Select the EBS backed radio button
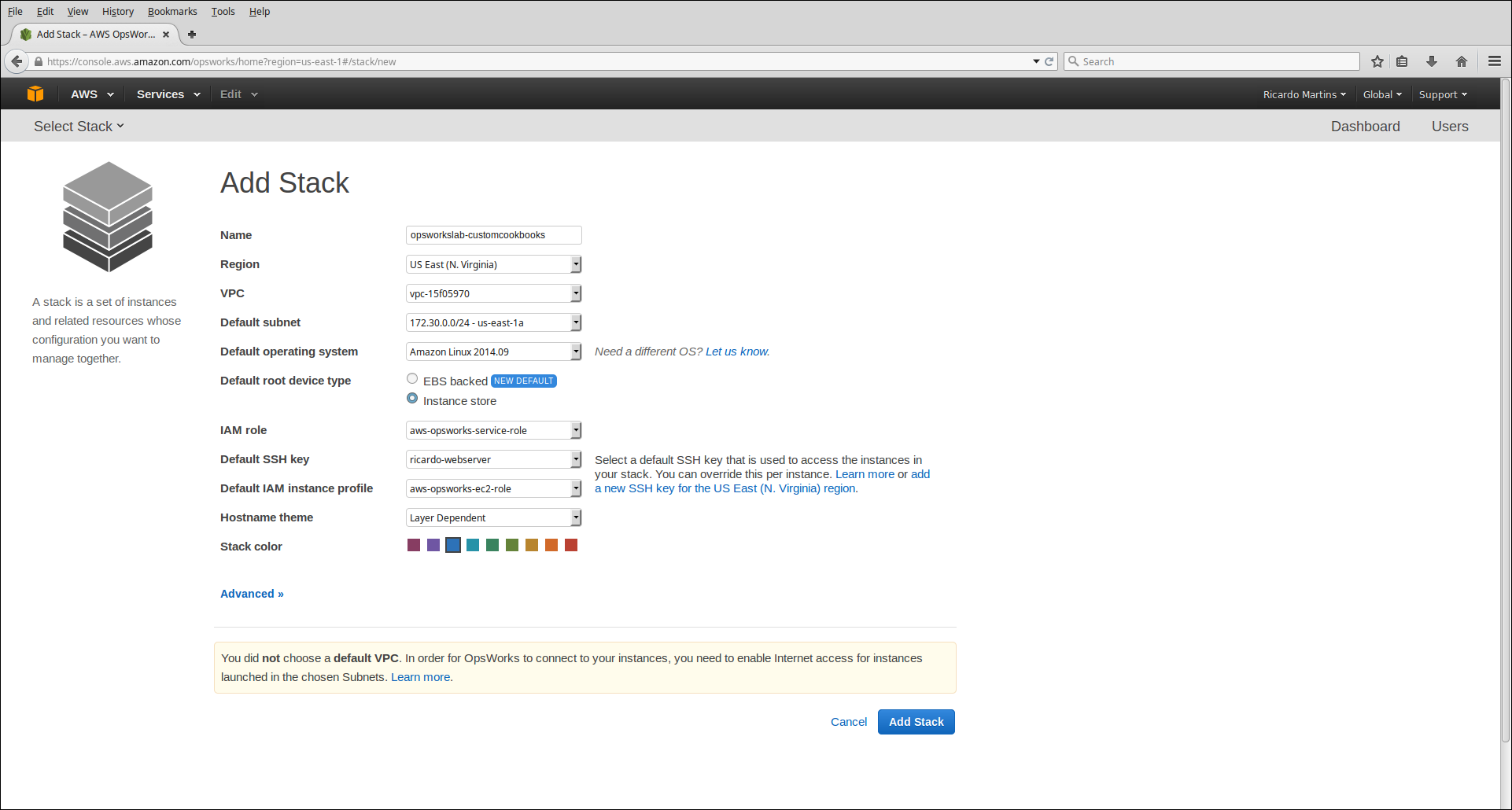Image resolution: width=1512 pixels, height=810 pixels. coord(412,379)
